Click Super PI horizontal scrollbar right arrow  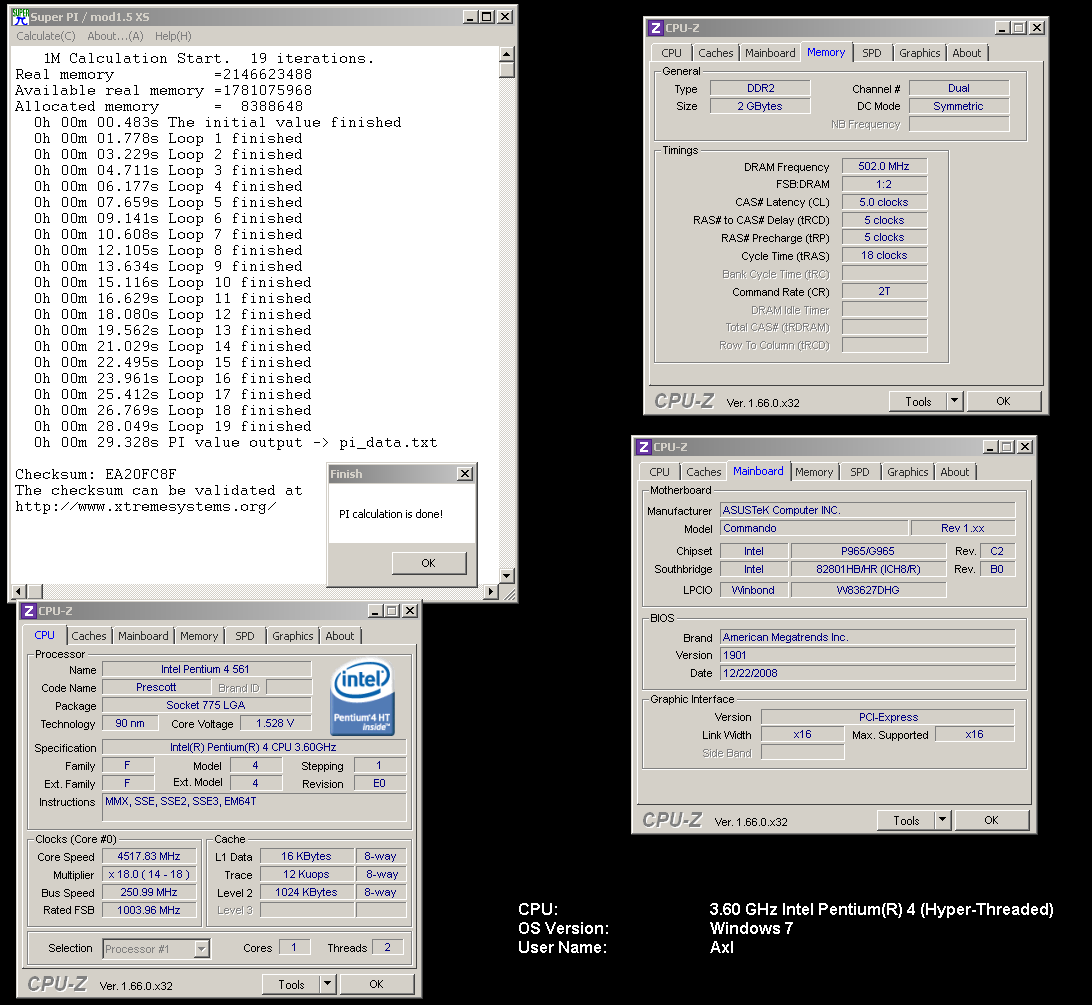point(490,591)
